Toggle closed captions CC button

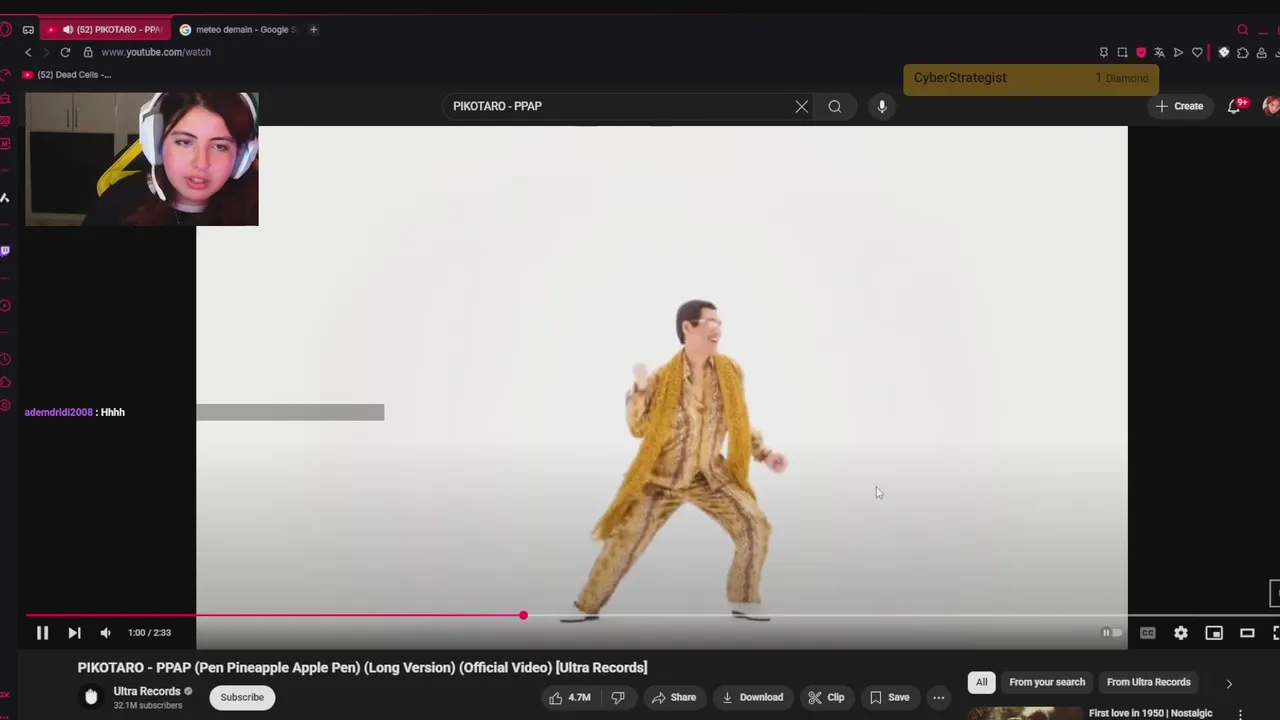pyautogui.click(x=1148, y=633)
